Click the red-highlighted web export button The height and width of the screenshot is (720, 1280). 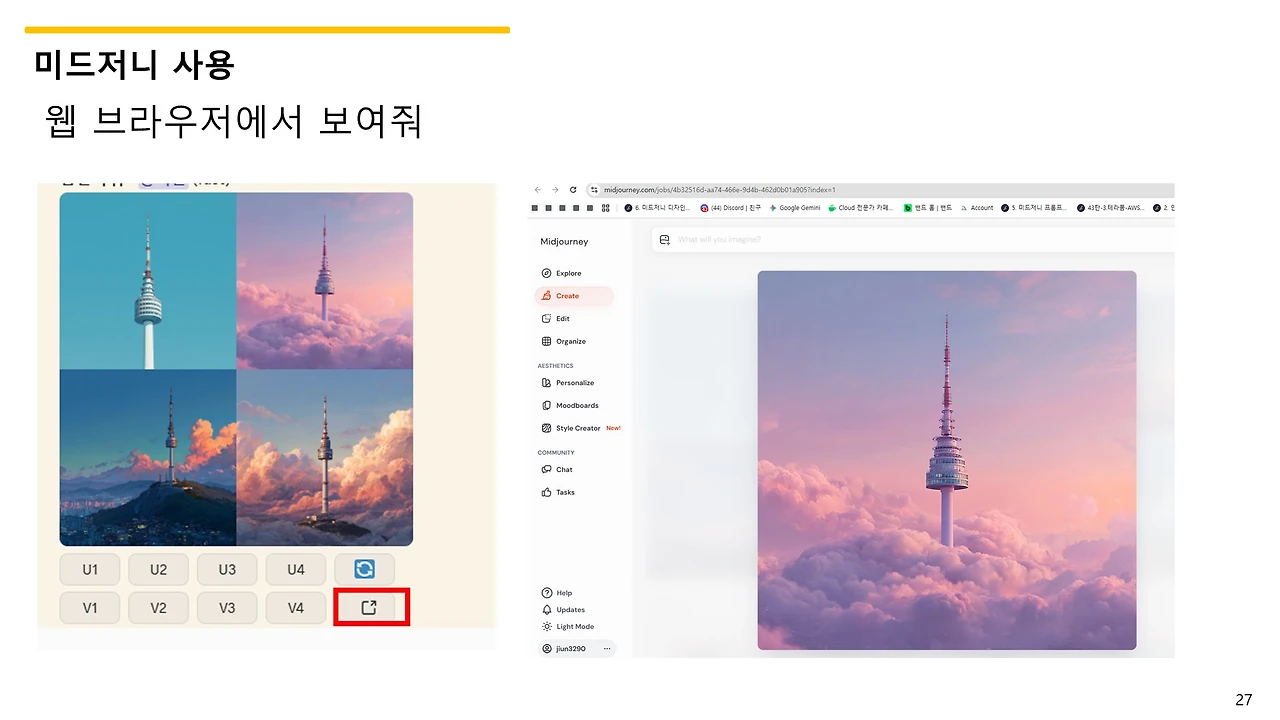pyautogui.click(x=370, y=607)
